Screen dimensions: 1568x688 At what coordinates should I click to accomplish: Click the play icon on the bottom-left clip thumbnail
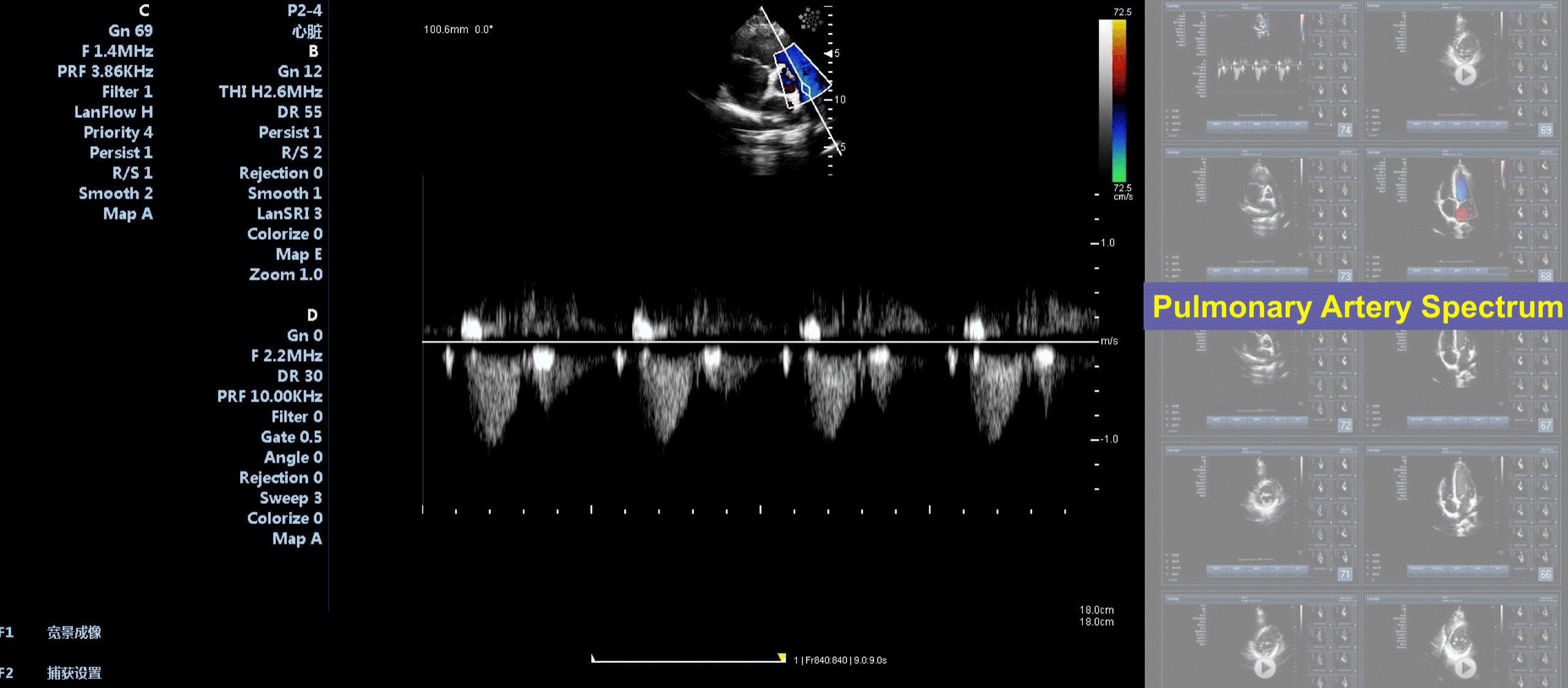(1265, 667)
